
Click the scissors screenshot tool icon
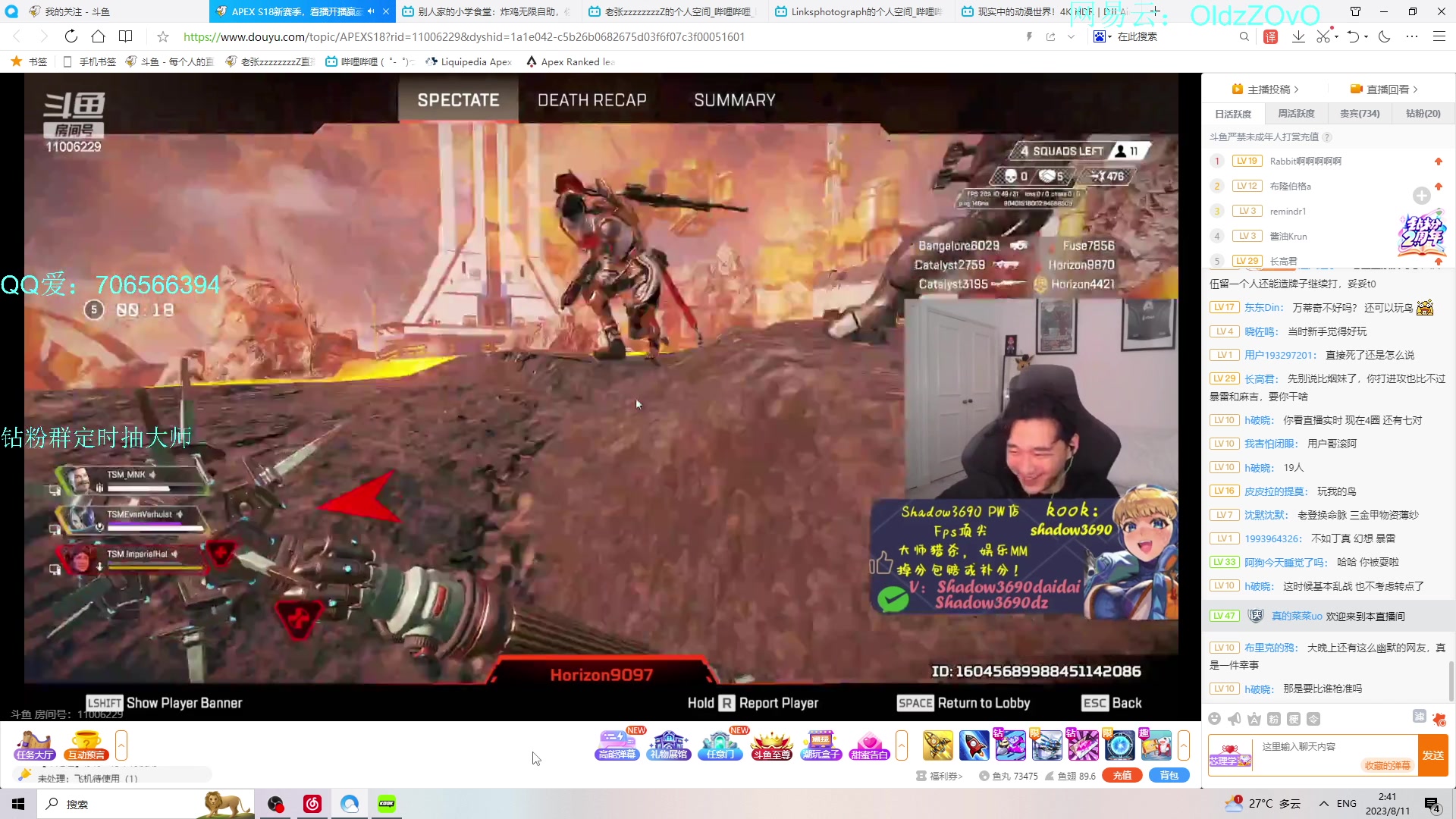point(1323,36)
